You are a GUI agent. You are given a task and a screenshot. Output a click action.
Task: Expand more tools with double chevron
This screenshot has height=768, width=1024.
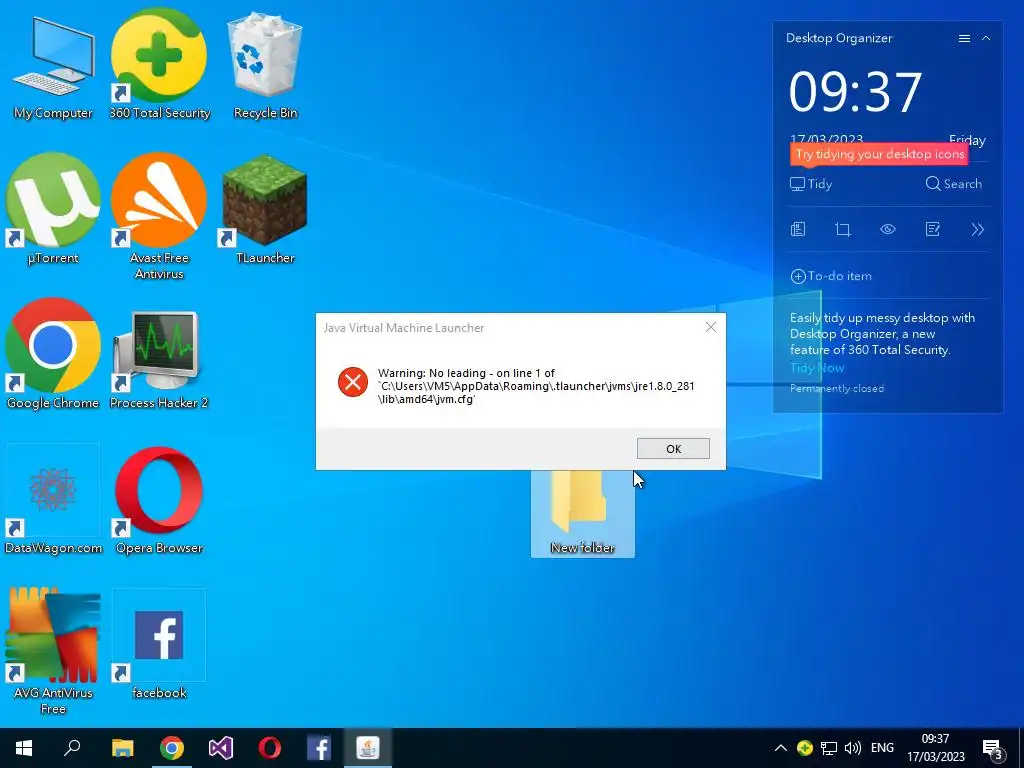(x=978, y=229)
